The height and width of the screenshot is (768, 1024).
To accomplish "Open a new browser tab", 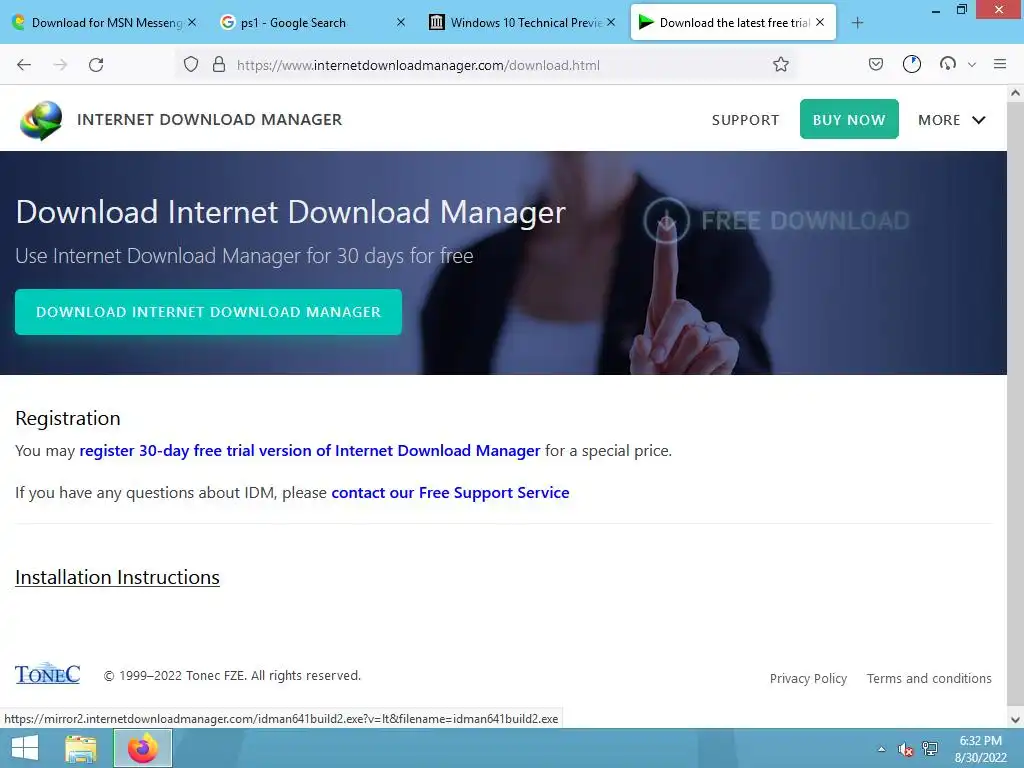I will pos(857,23).
